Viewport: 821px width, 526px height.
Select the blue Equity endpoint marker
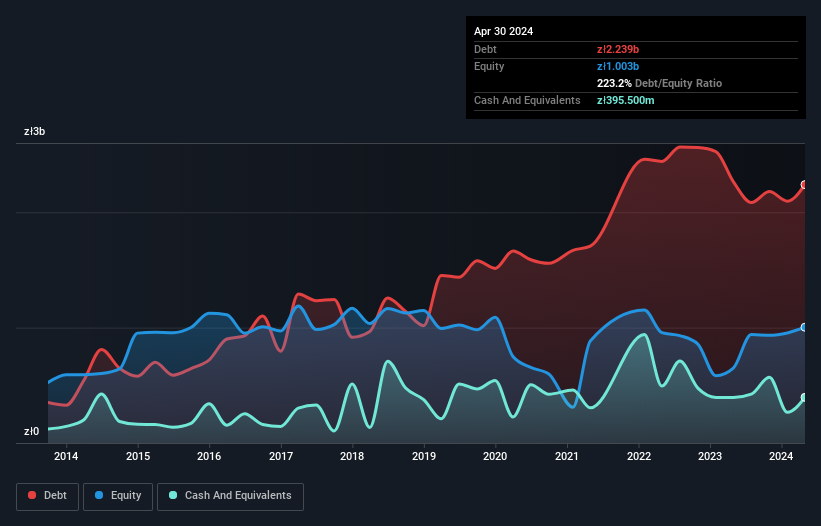coord(804,327)
